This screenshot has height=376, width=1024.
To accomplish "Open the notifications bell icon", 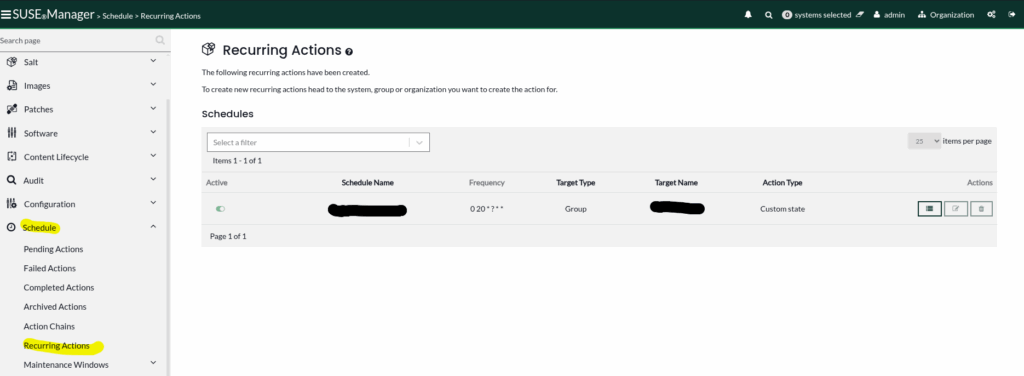I will tap(748, 14).
